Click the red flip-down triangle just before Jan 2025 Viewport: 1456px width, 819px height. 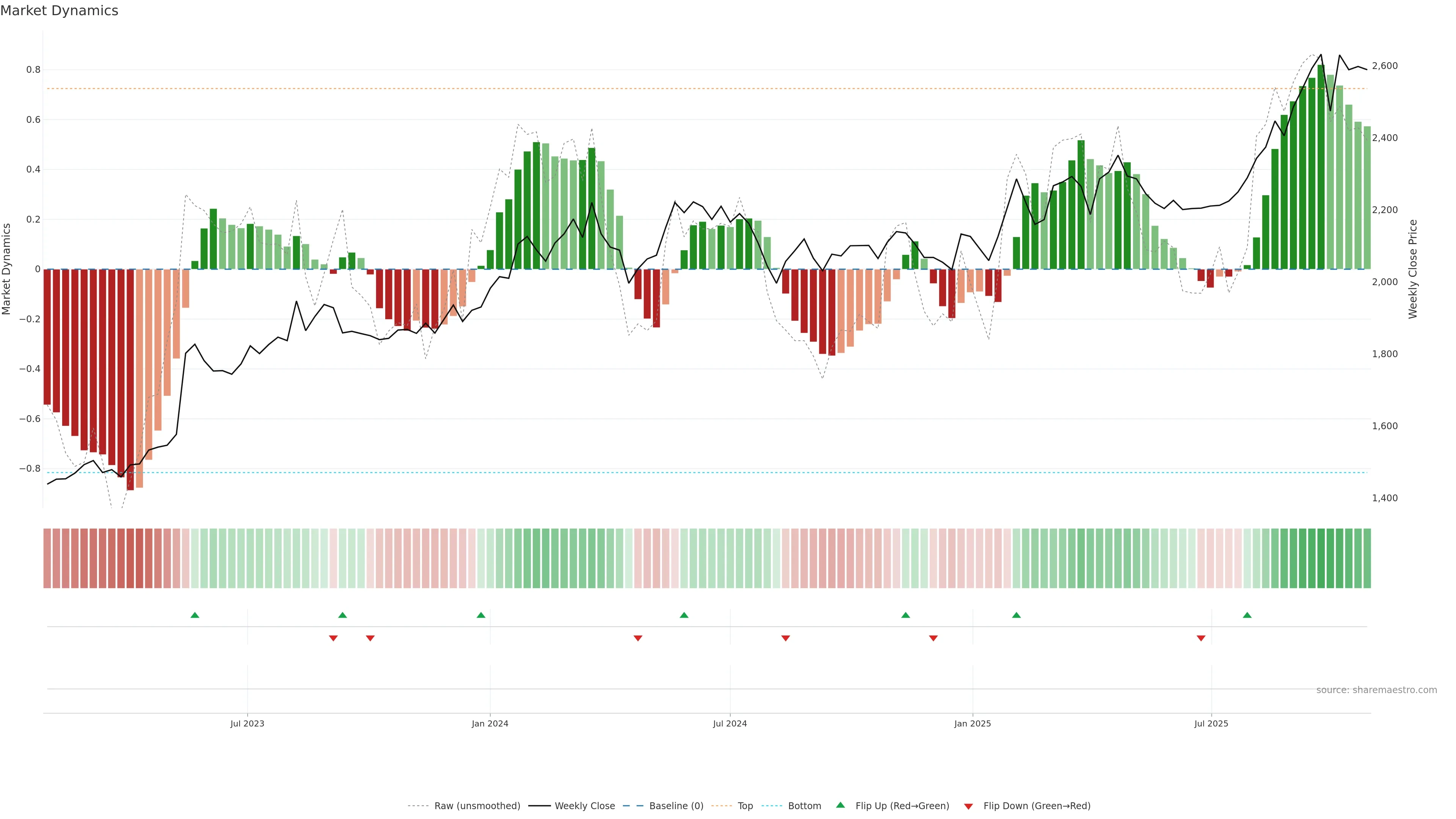point(933,638)
